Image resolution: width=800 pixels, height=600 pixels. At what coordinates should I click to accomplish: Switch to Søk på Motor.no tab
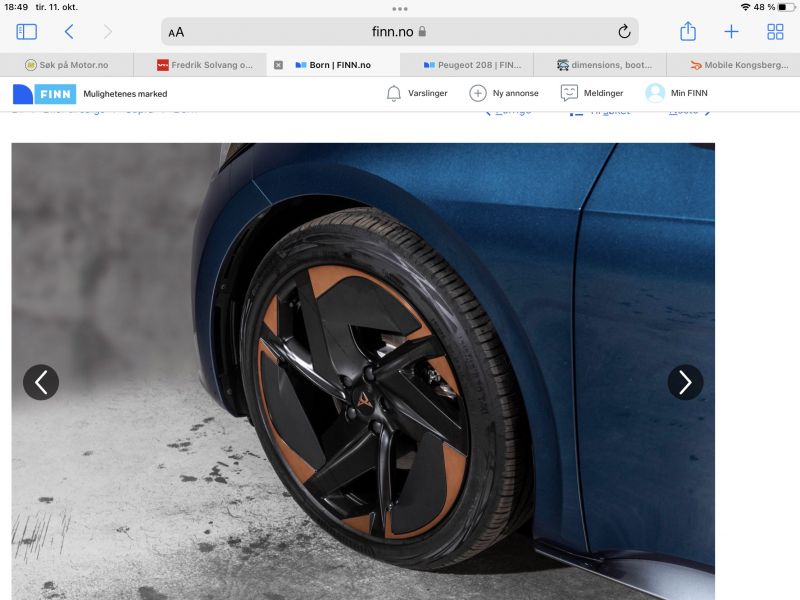(67, 65)
